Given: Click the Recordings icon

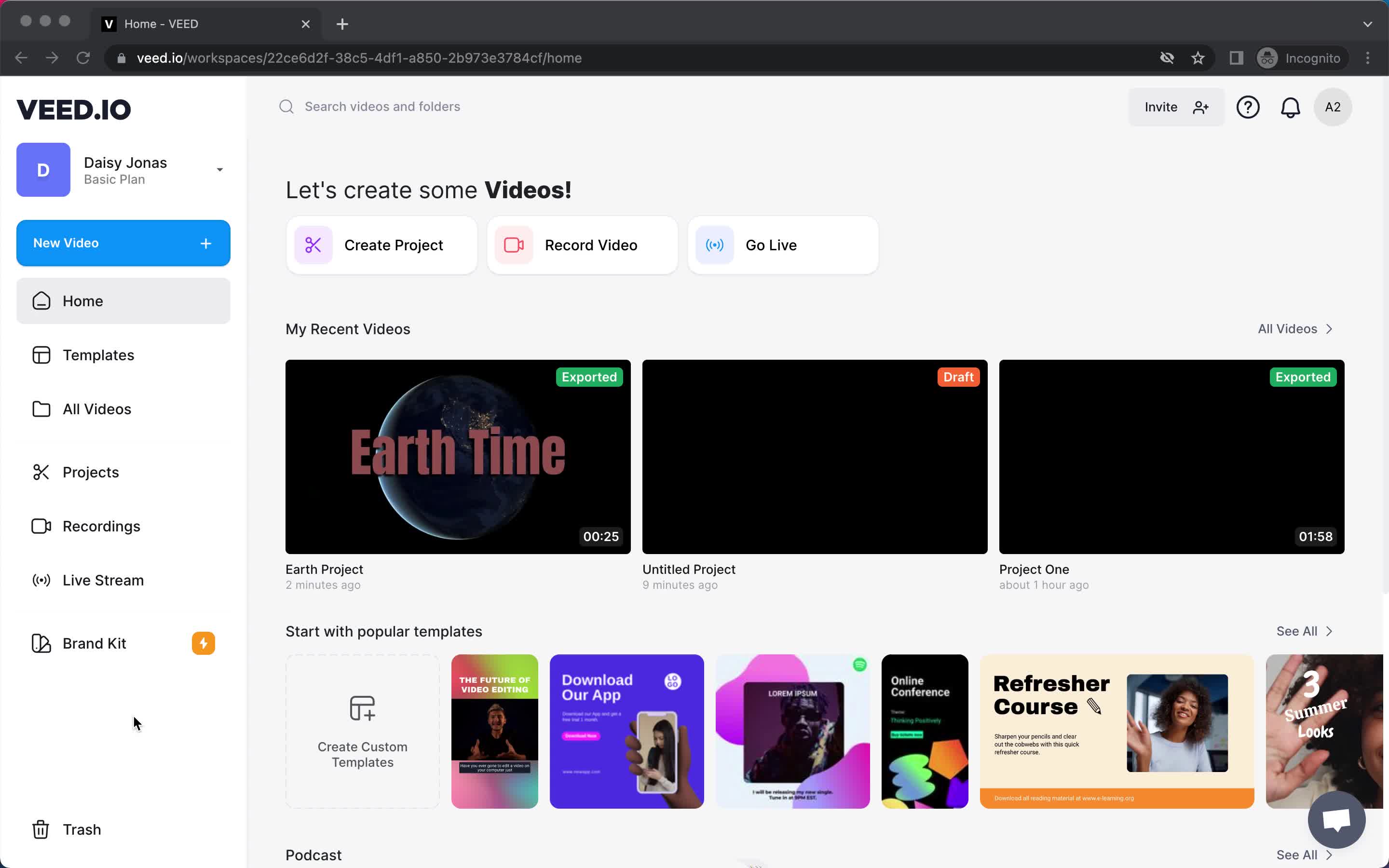Looking at the screenshot, I should (41, 526).
